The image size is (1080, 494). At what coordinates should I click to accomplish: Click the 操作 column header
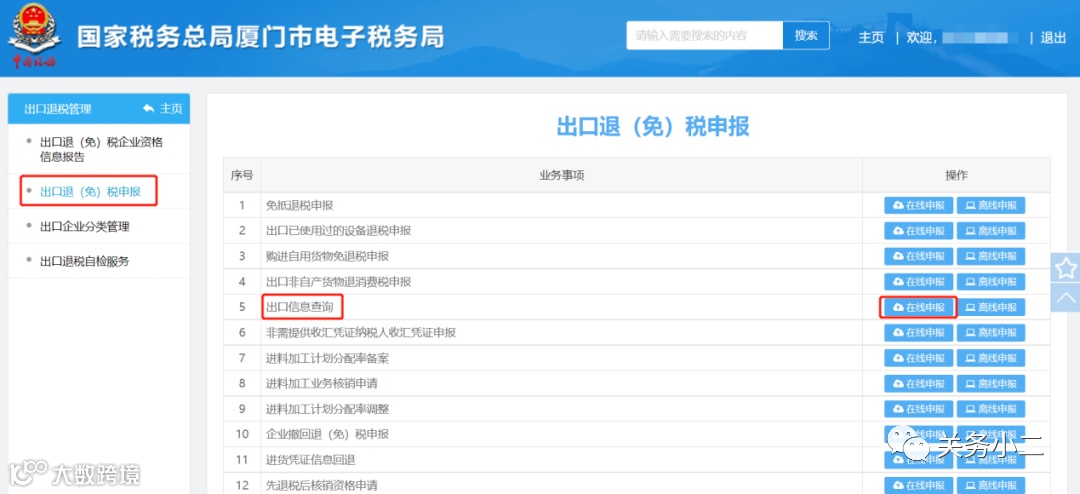(x=957, y=176)
